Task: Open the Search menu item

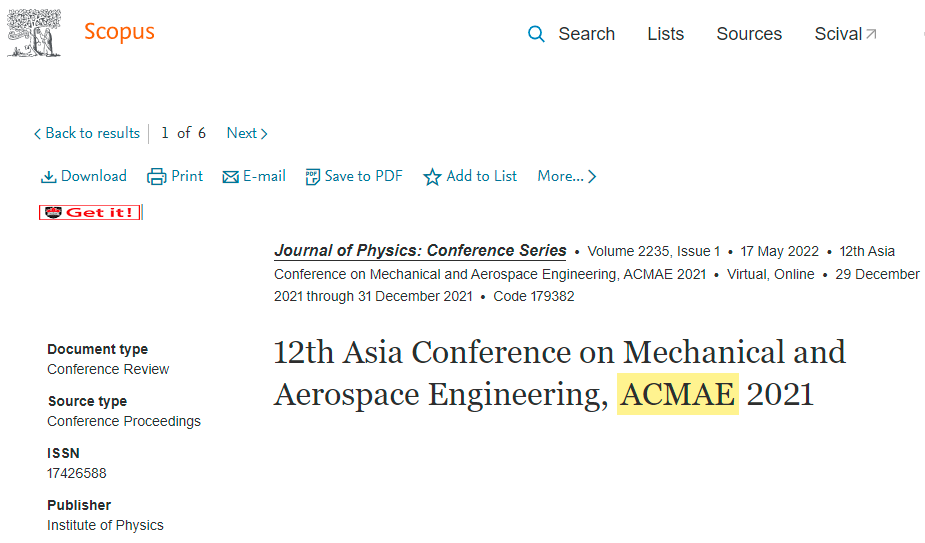Action: tap(586, 34)
